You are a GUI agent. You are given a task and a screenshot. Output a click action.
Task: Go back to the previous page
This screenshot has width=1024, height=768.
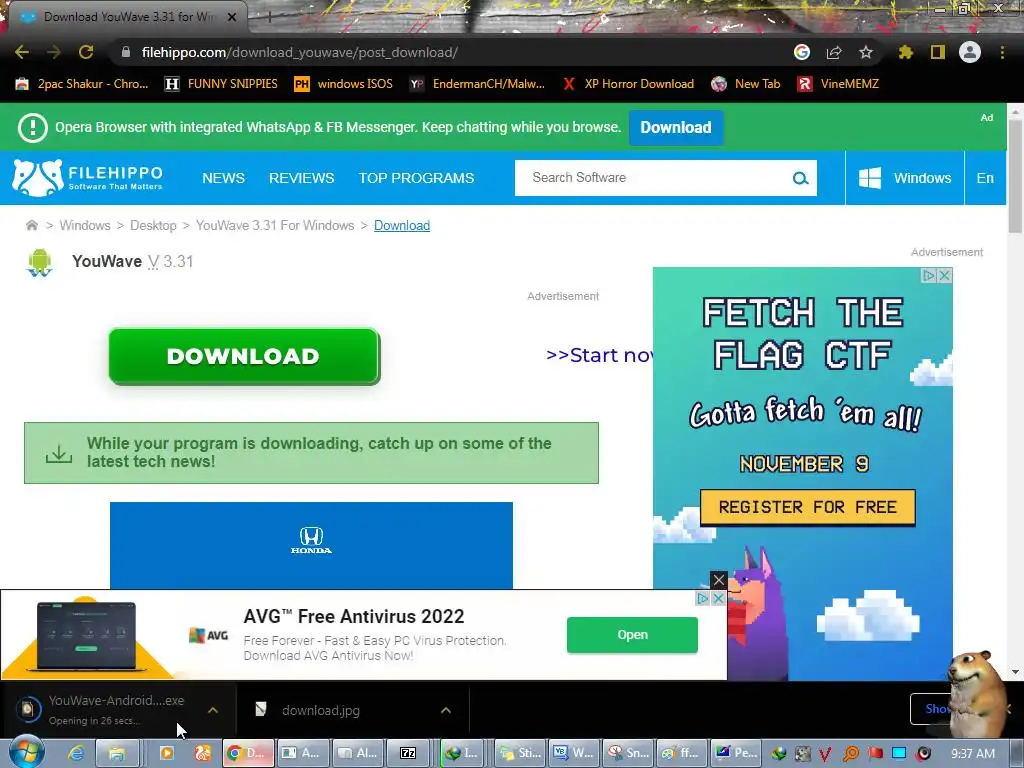click(x=22, y=52)
